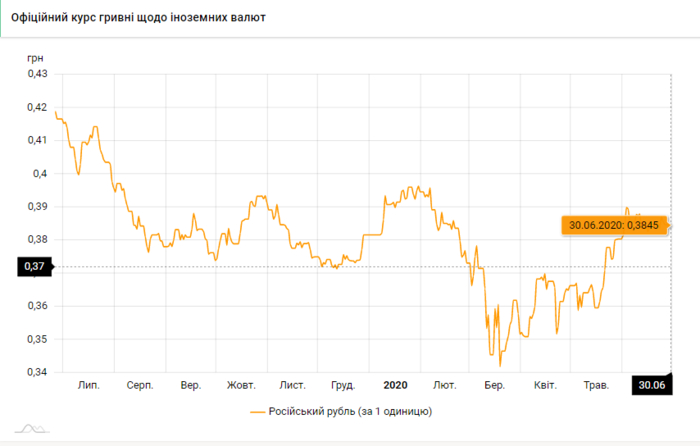Select the Вер. month axis label
The height and width of the screenshot is (446, 700).
pos(191,385)
